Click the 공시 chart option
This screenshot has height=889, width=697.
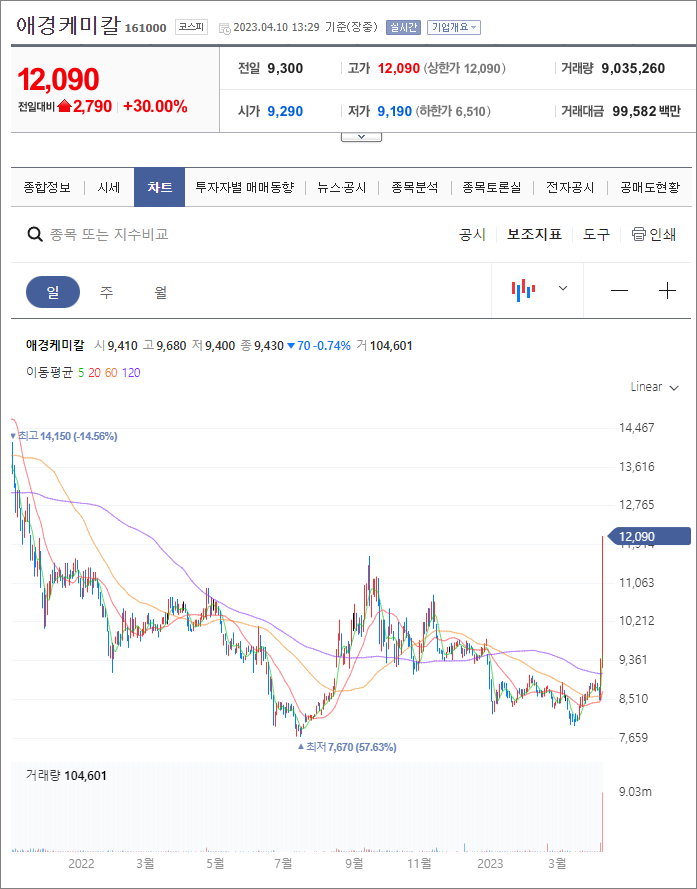tap(472, 234)
